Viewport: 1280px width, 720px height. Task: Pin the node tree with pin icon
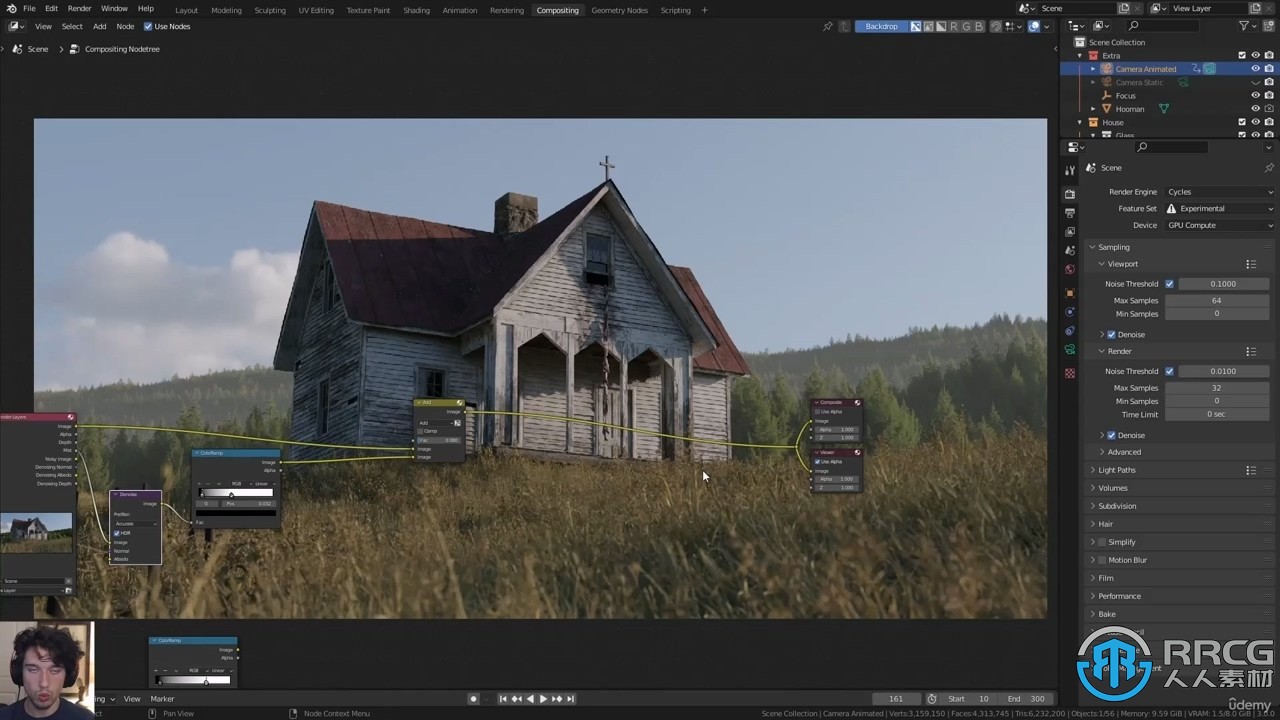point(827,26)
